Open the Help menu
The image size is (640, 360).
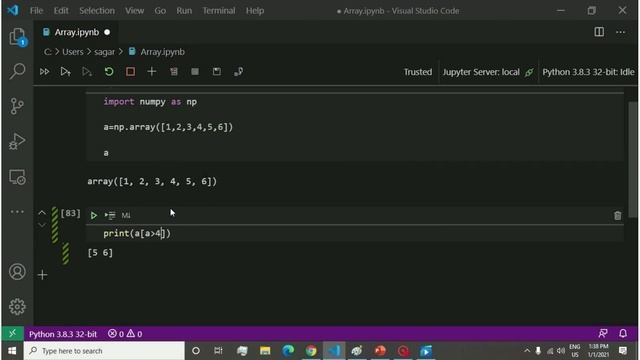[x=255, y=11]
